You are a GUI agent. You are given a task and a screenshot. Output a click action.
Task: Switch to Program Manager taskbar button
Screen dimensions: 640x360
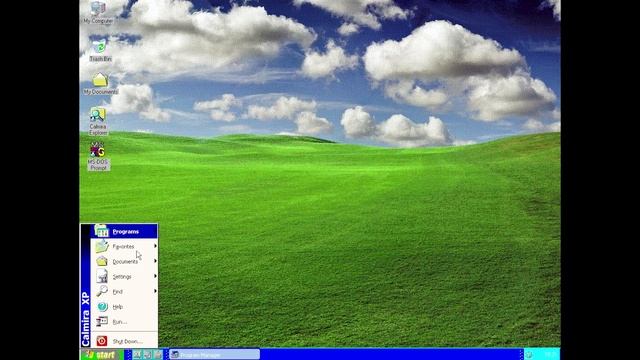tap(214, 355)
